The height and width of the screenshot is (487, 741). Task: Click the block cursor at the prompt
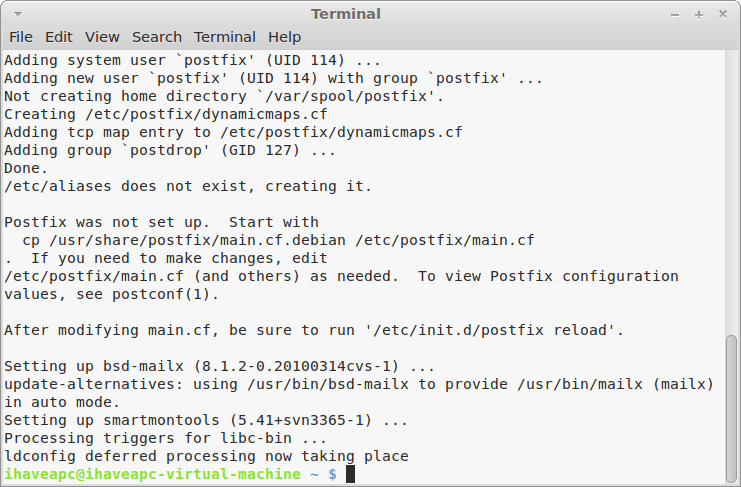click(350, 474)
